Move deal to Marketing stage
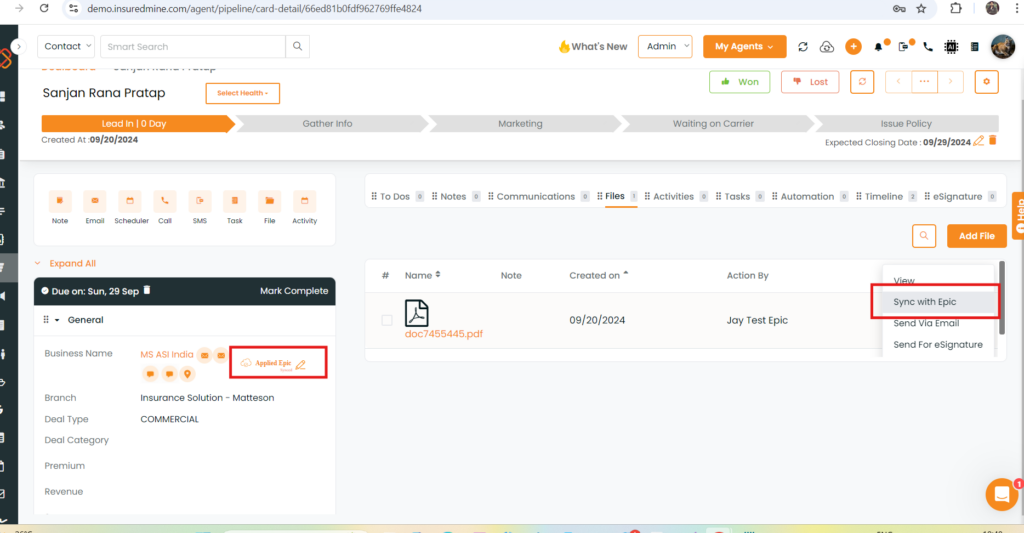Image resolution: width=1024 pixels, height=533 pixels. click(x=520, y=123)
